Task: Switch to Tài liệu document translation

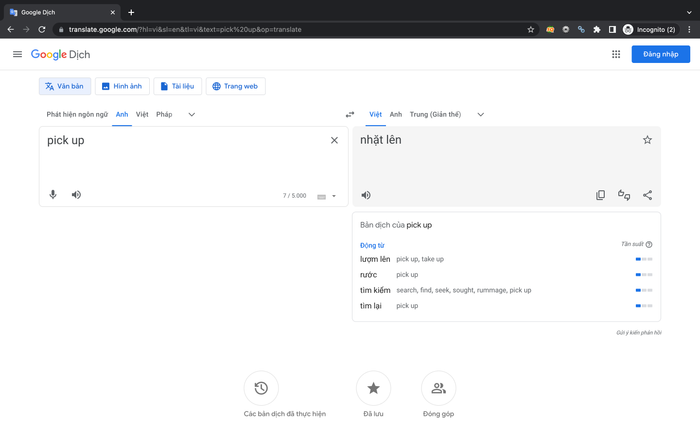Action: coord(177,86)
